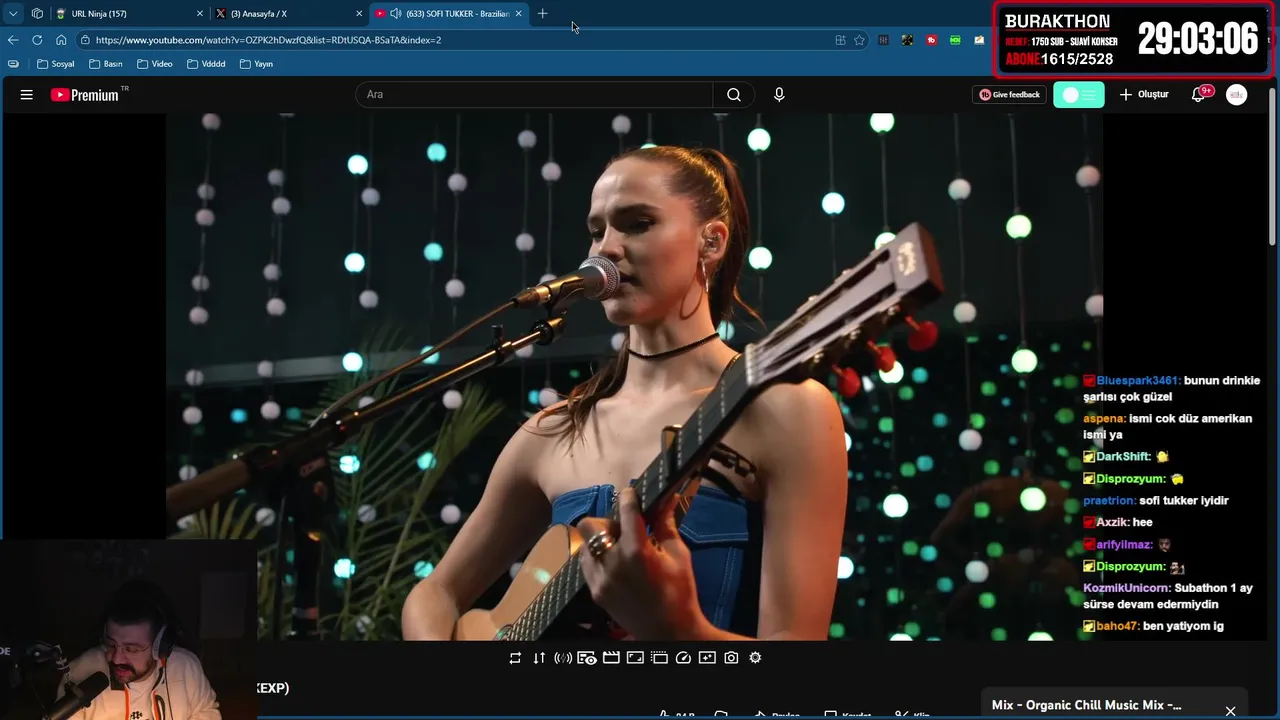Open the Sosyal bookmarks folder
The width and height of the screenshot is (1280, 720).
(x=55, y=64)
